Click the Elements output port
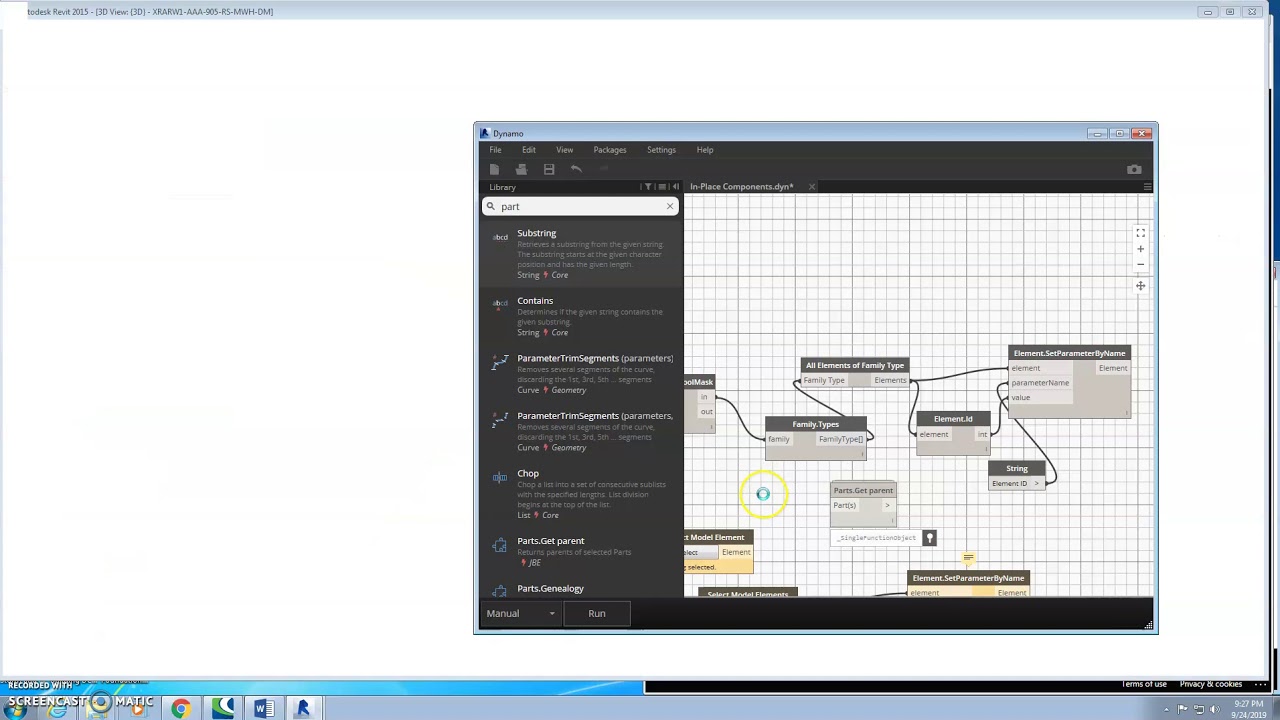 point(890,381)
